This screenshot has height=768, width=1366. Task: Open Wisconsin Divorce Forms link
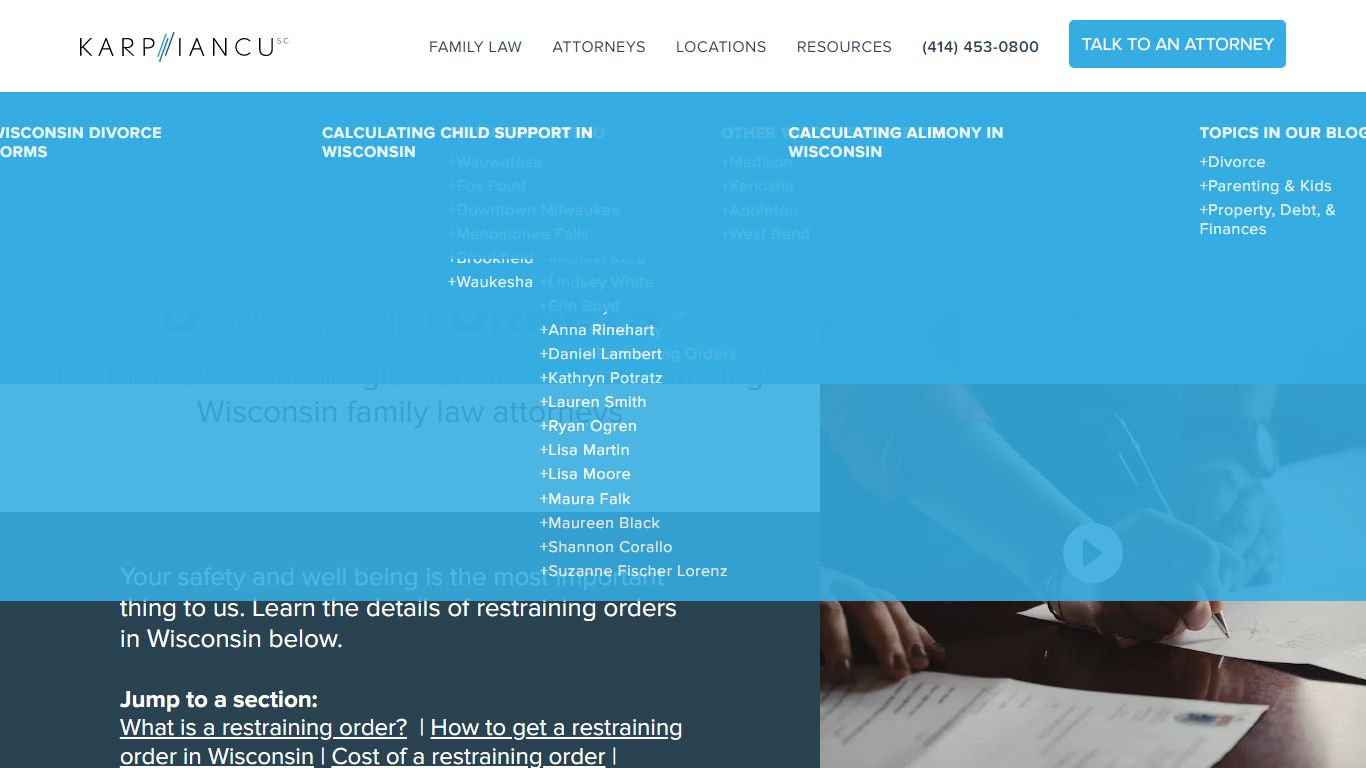point(80,142)
